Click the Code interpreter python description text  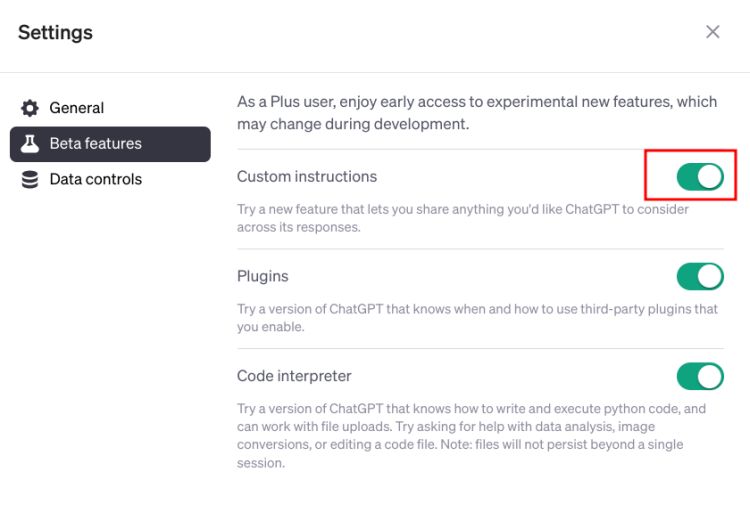click(x=471, y=435)
